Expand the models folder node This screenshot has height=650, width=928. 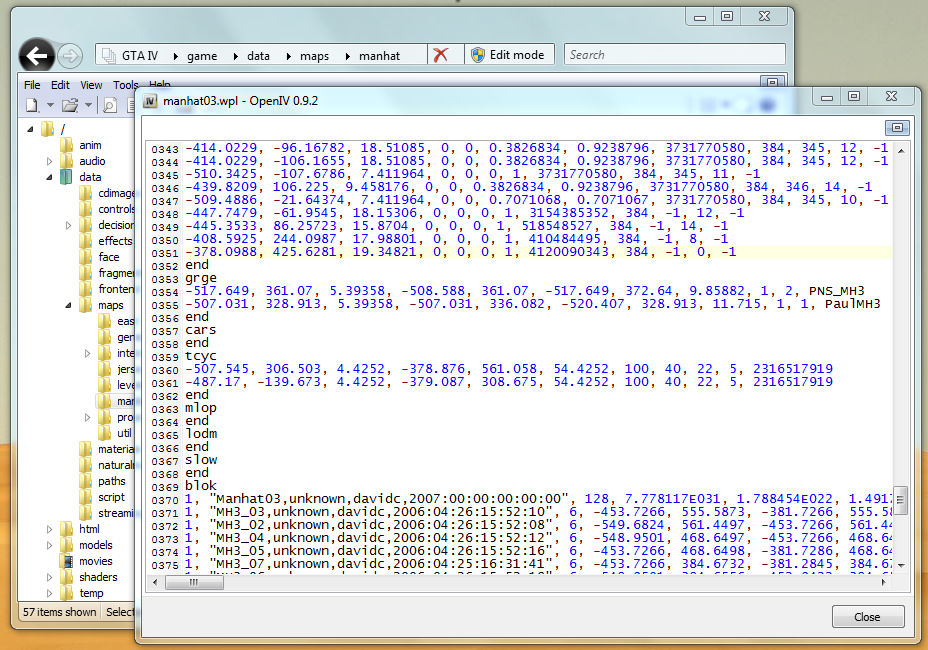(50, 545)
